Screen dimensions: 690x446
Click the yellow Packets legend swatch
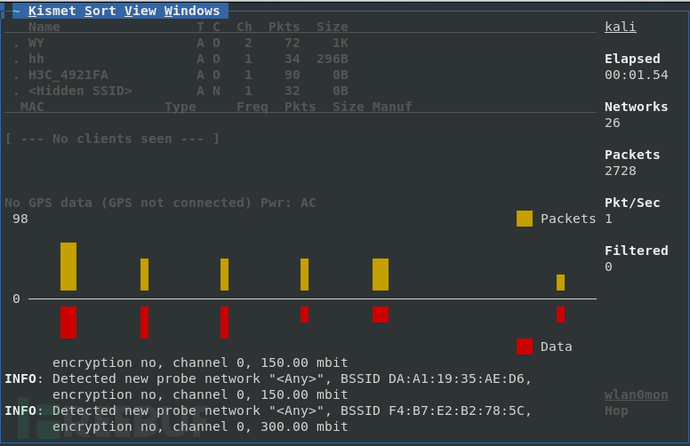click(x=525, y=219)
